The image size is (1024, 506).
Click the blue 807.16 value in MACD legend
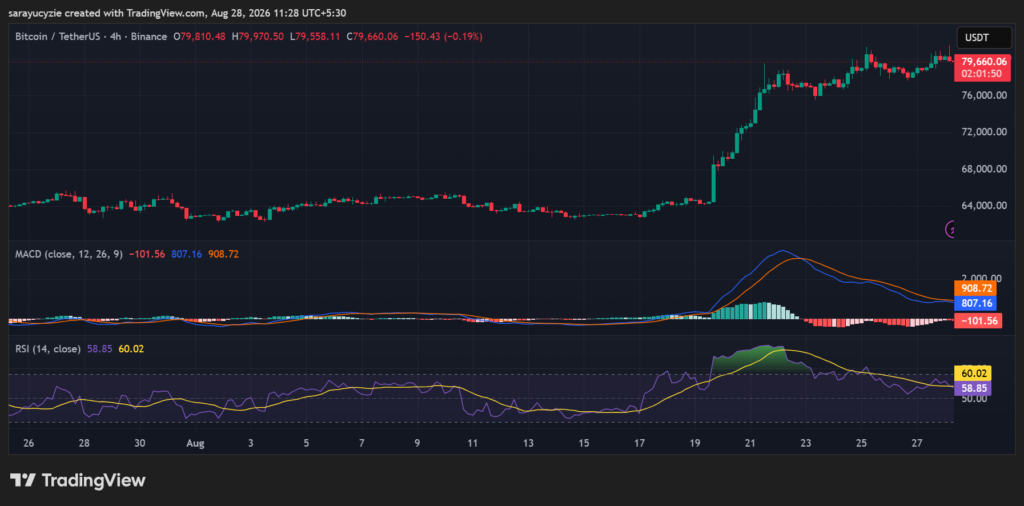pos(187,254)
